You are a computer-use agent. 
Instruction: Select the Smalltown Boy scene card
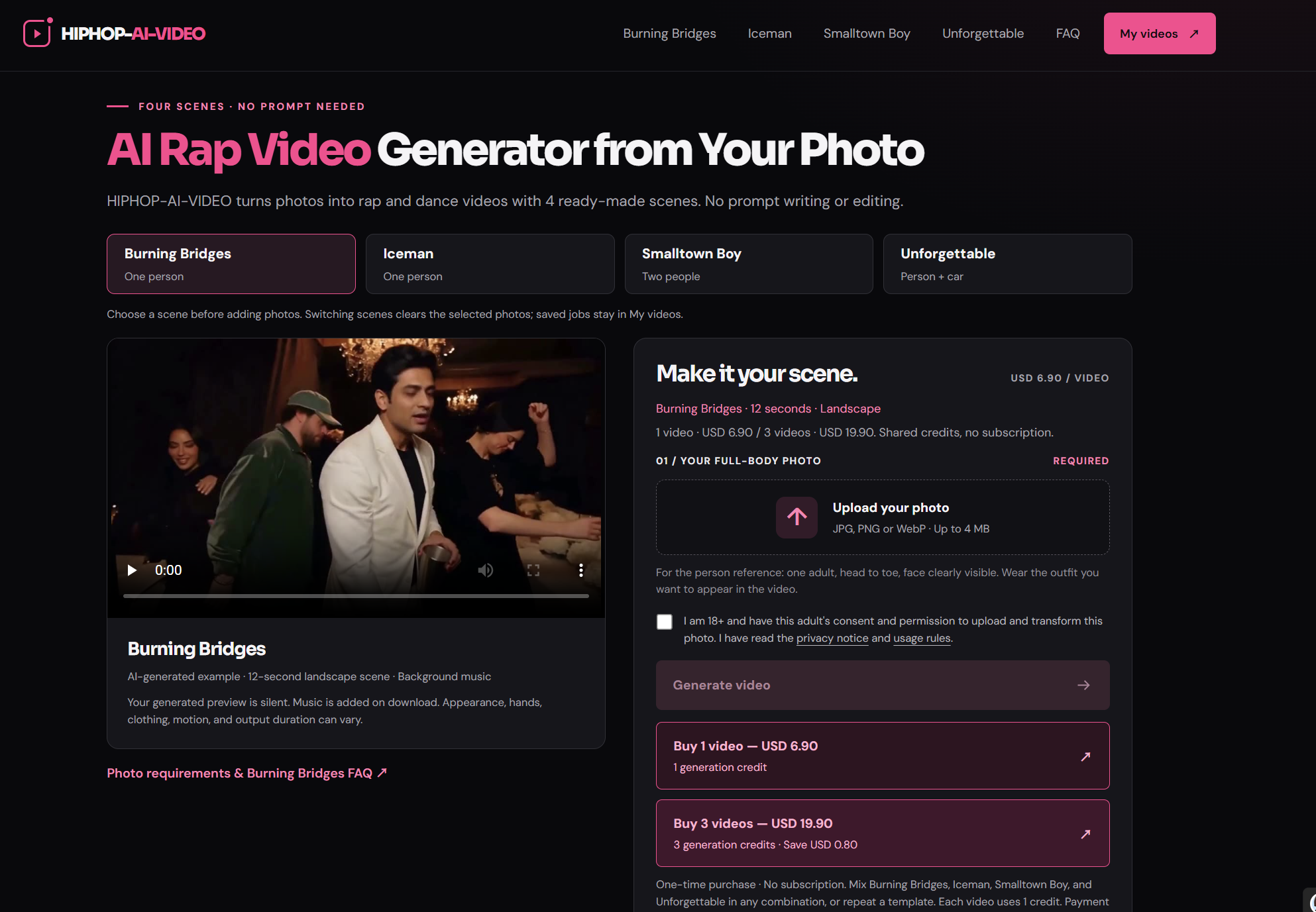tap(749, 264)
